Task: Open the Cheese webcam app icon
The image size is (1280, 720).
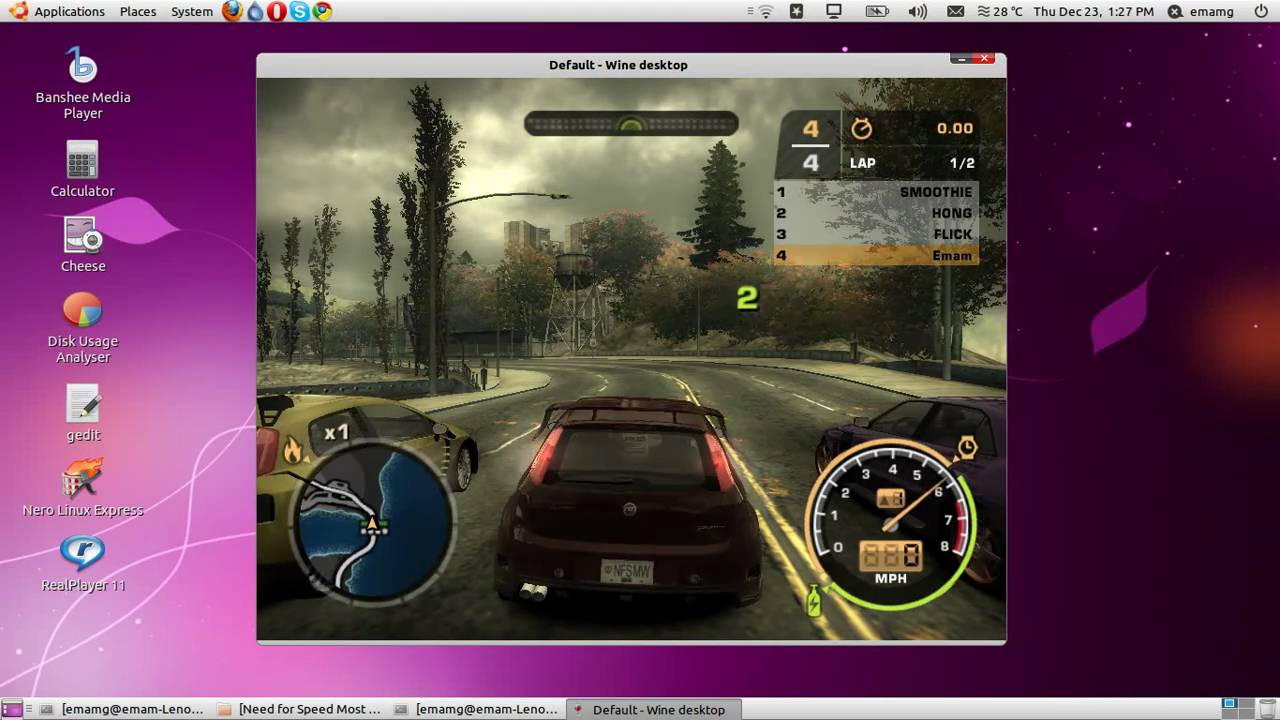Action: click(x=82, y=245)
